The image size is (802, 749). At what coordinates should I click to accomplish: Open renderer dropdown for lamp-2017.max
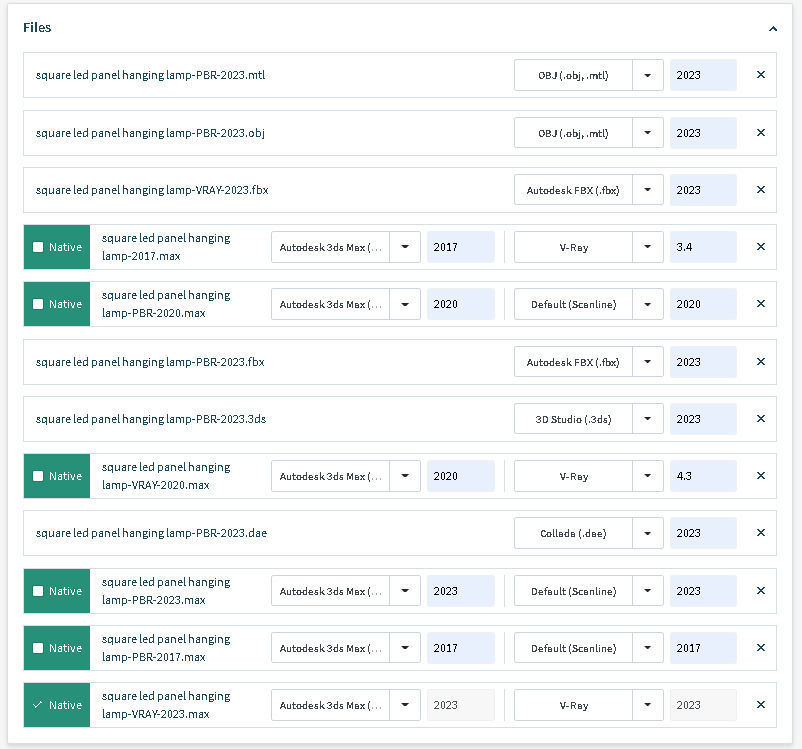pos(648,247)
